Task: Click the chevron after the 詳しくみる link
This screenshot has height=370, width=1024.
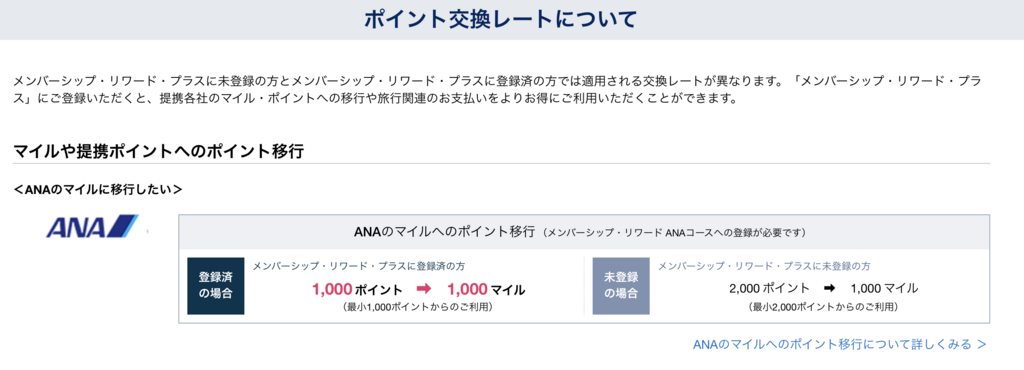Action: [981, 344]
